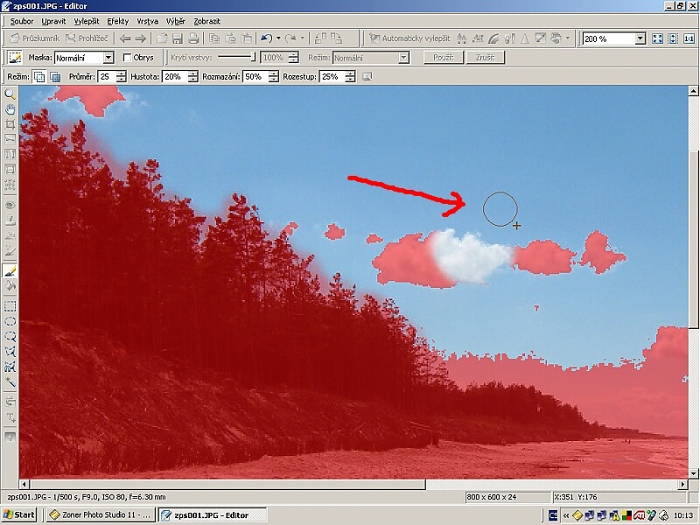The width and height of the screenshot is (700, 525).
Task: Click the Použít button
Action: point(443,58)
